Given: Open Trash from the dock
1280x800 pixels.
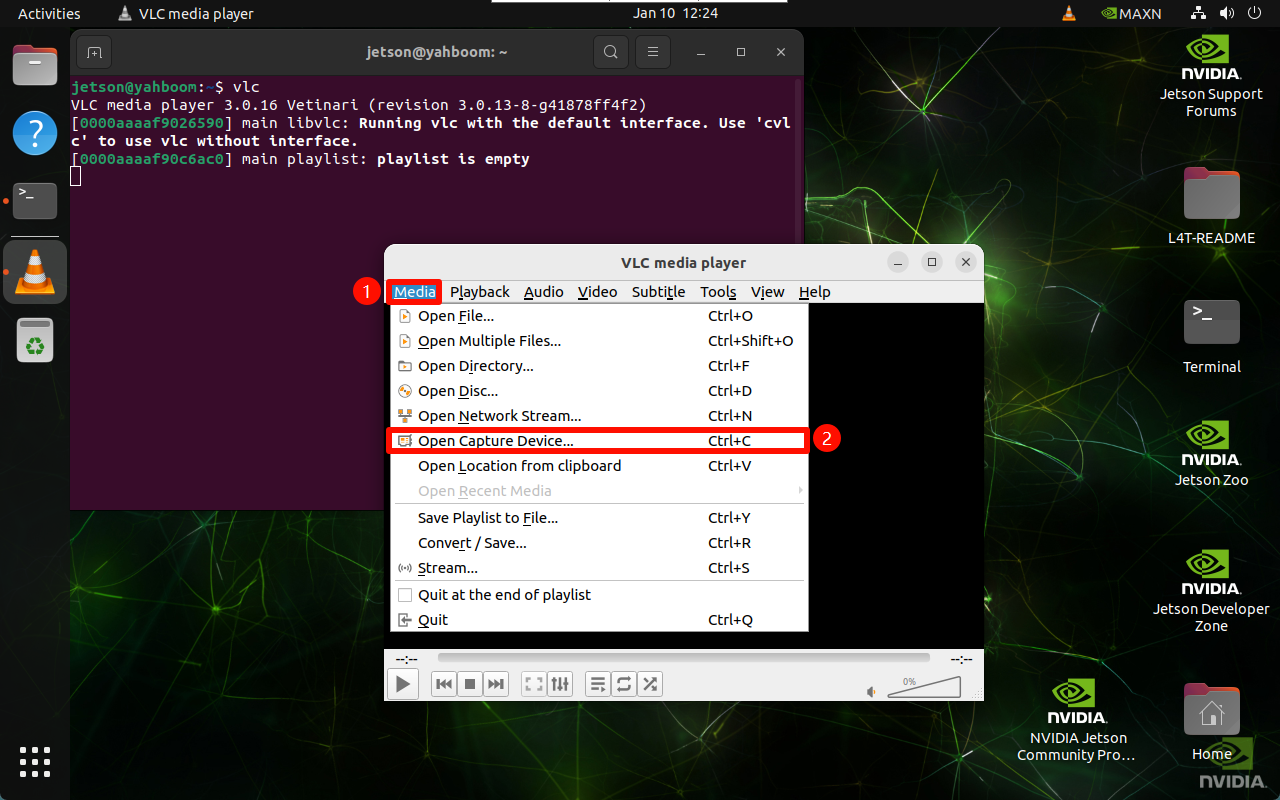Looking at the screenshot, I should pos(35,340).
